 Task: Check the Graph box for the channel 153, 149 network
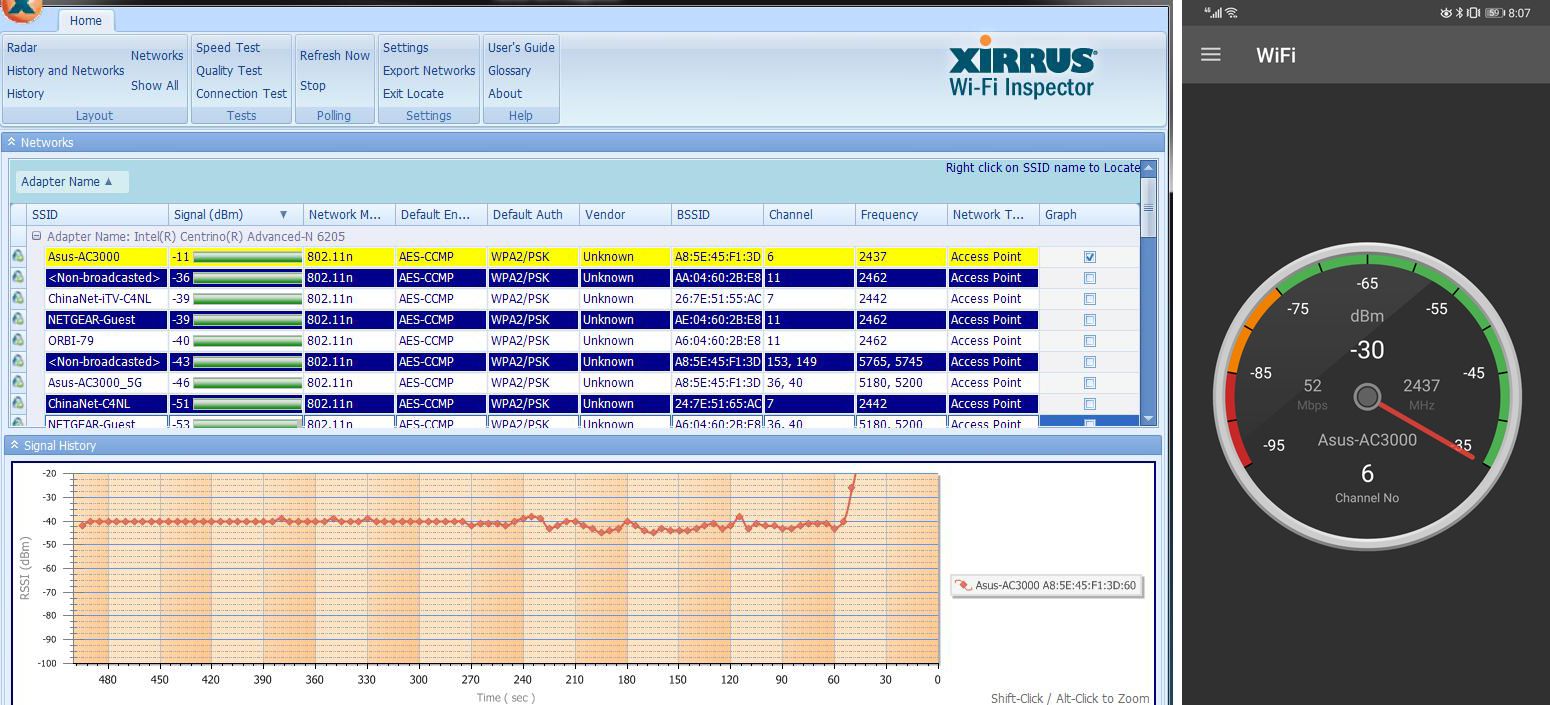1090,362
